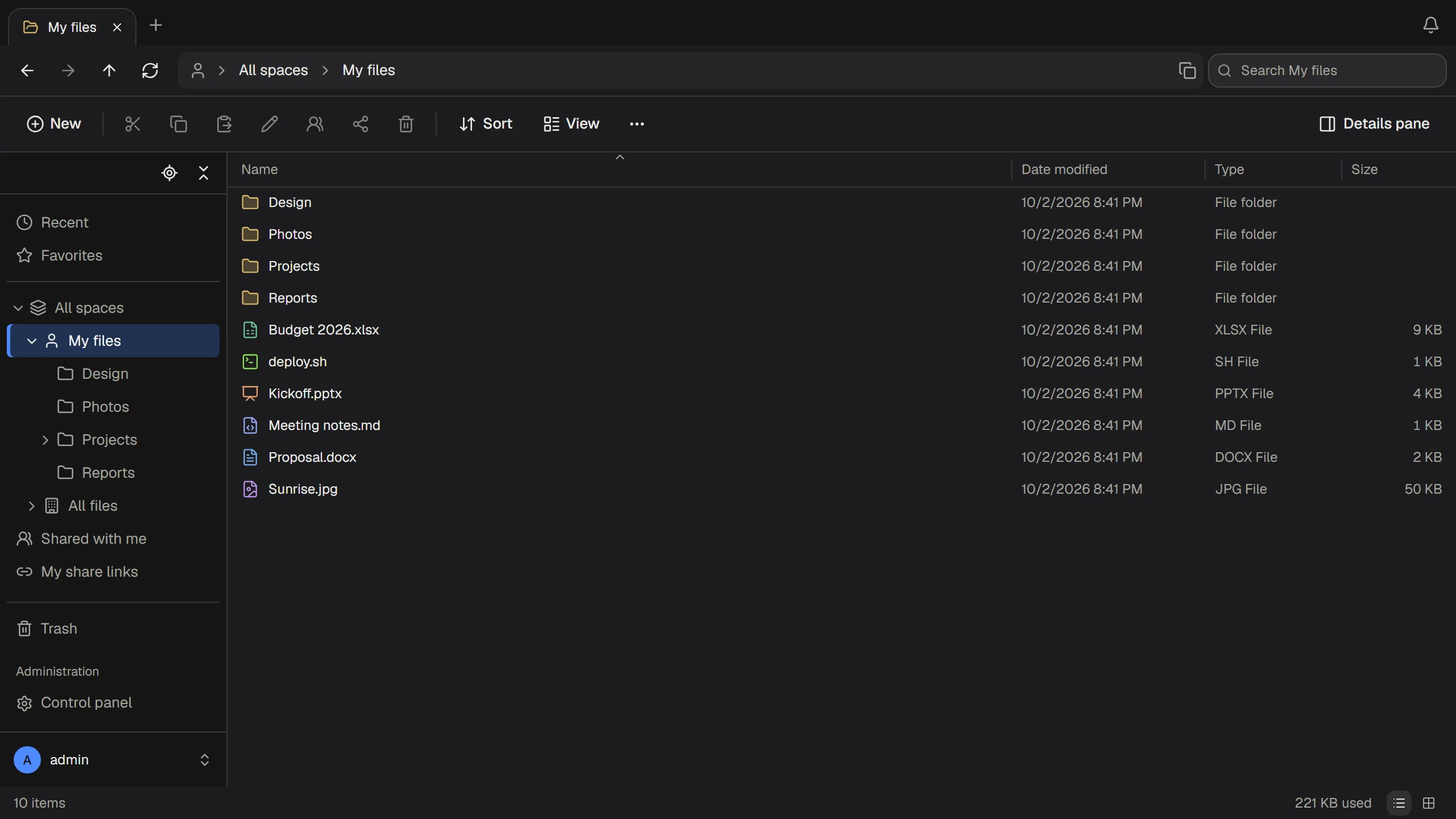Collapse the All spaces tree node
Screen dimensions: 1456x819
tap(18, 308)
